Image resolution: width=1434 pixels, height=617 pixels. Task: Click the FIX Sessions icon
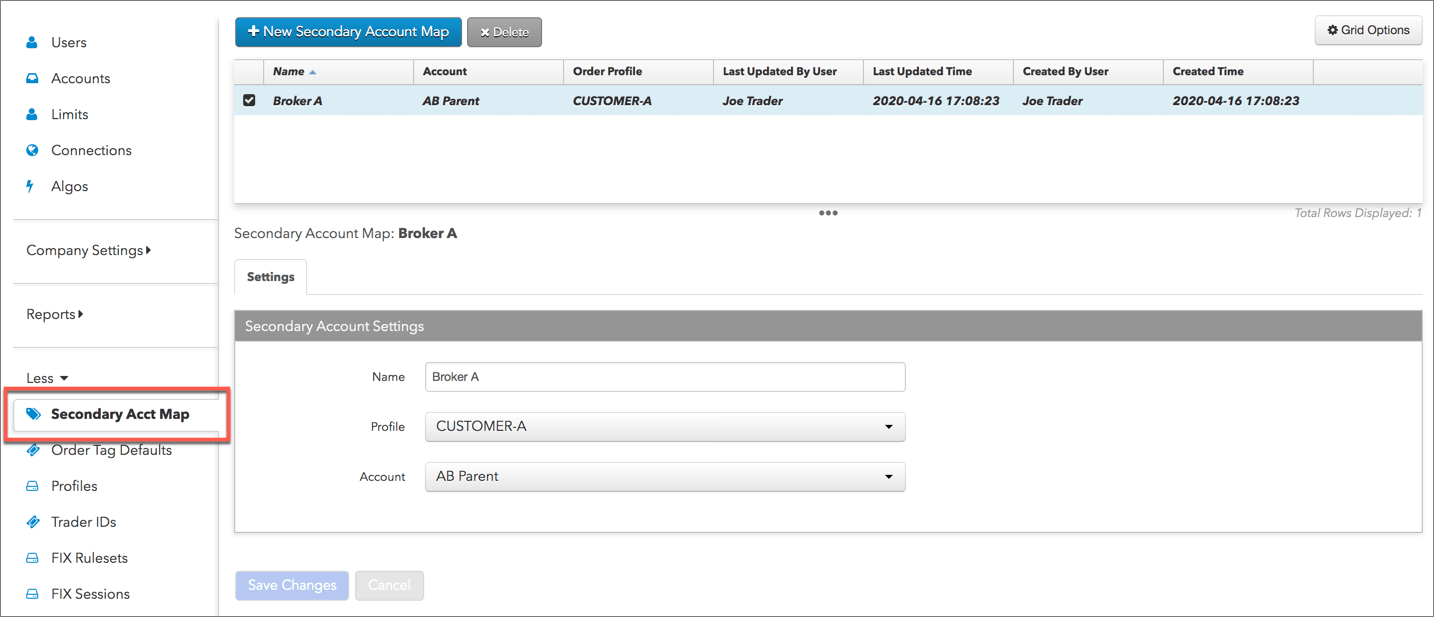32,594
